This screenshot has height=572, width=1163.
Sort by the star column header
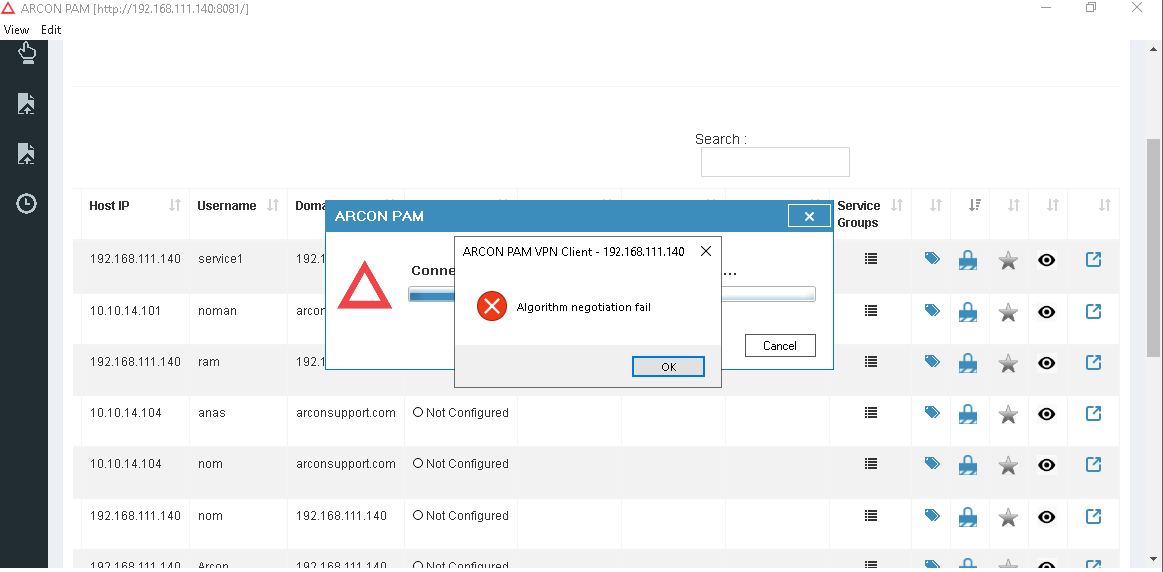point(1014,205)
